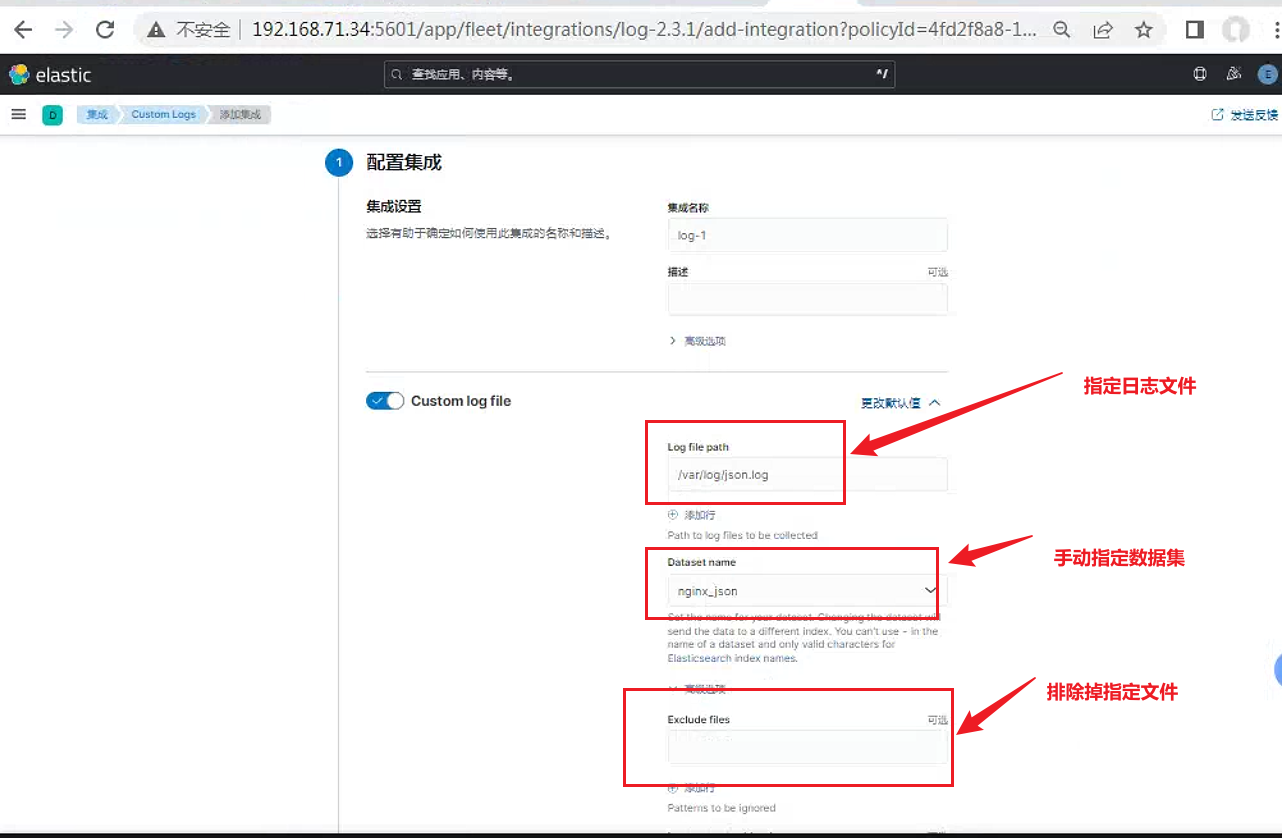Image resolution: width=1282 pixels, height=838 pixels.
Task: Click the 'Patterns to be ignored' hint text
Action: click(x=721, y=807)
